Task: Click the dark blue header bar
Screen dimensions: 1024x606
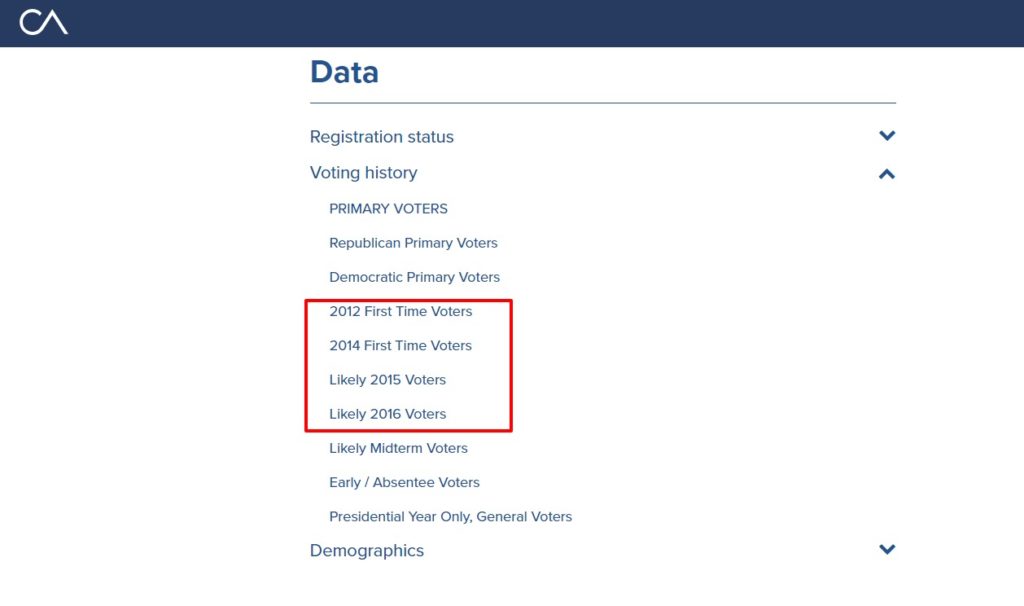Action: (x=512, y=23)
